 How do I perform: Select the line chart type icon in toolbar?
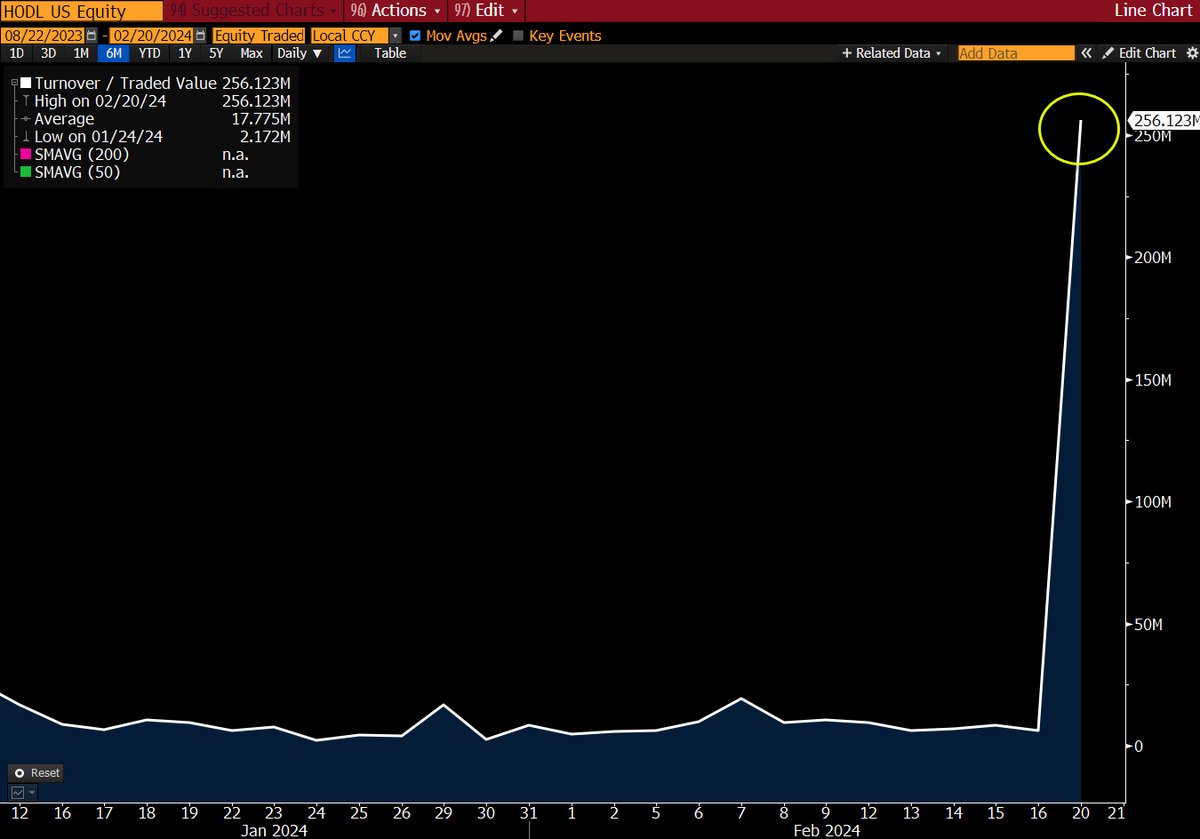(x=344, y=53)
